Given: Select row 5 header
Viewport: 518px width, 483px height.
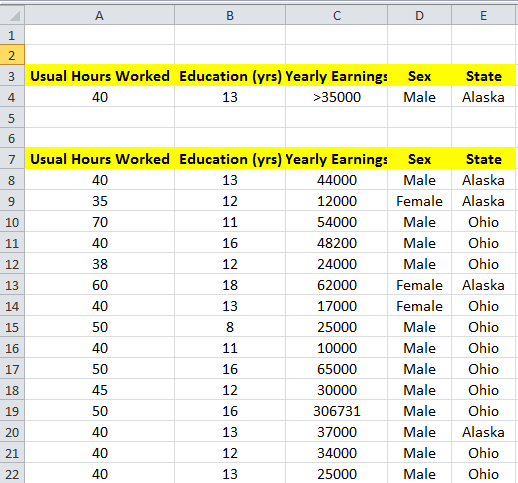Looking at the screenshot, I should tap(12, 118).
